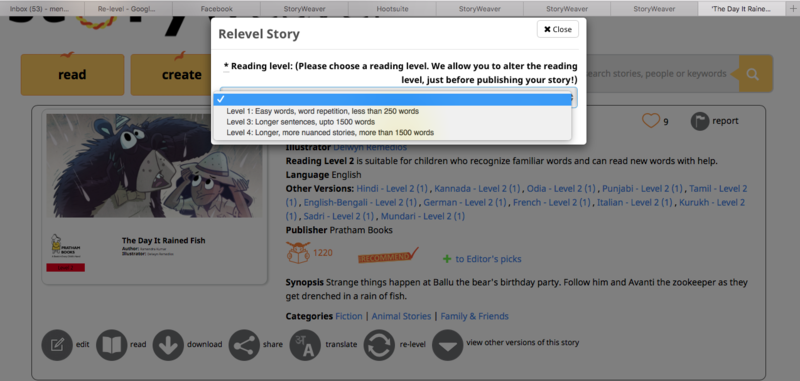The width and height of the screenshot is (800, 381).
Task: Click the story cover illustration thumbnail
Action: tap(154, 166)
